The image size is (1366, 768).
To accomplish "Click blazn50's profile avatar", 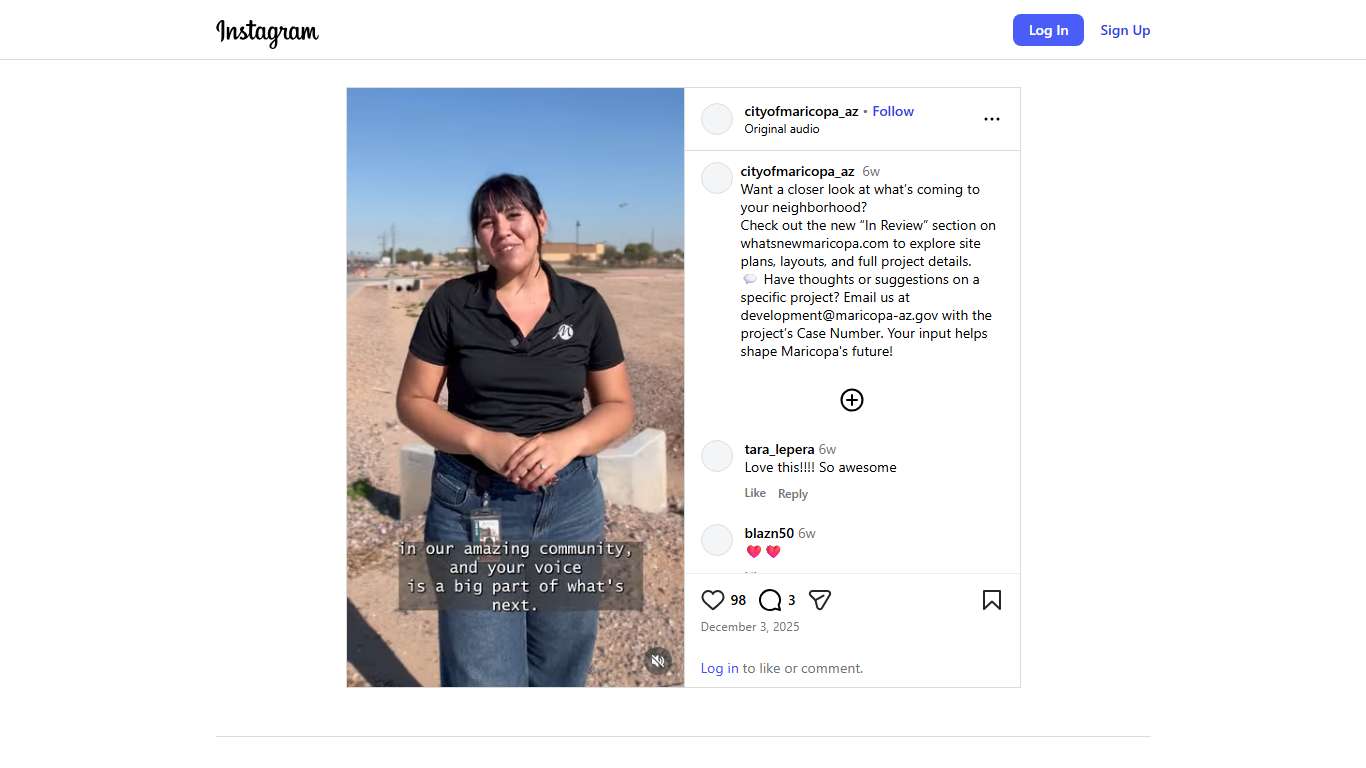I will pyautogui.click(x=717, y=540).
